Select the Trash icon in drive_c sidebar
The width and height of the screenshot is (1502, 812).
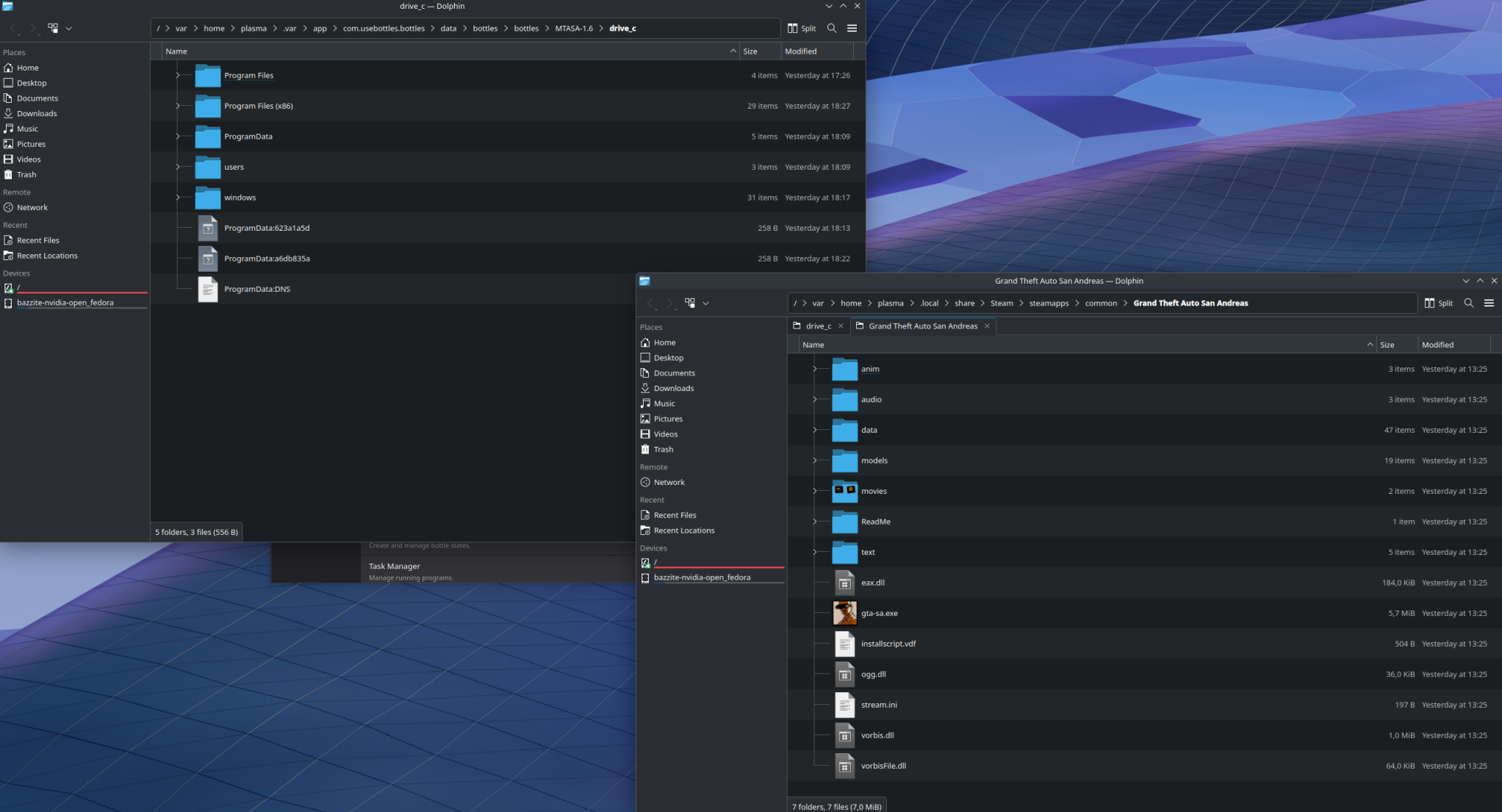(8, 175)
